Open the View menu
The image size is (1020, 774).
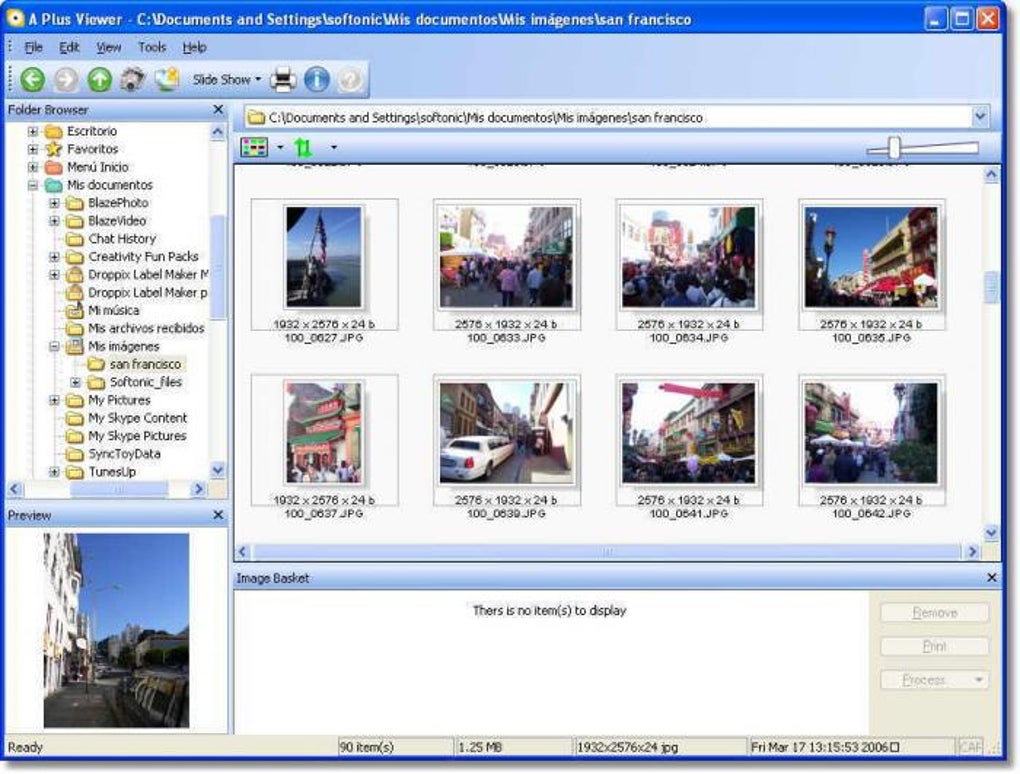pos(107,47)
